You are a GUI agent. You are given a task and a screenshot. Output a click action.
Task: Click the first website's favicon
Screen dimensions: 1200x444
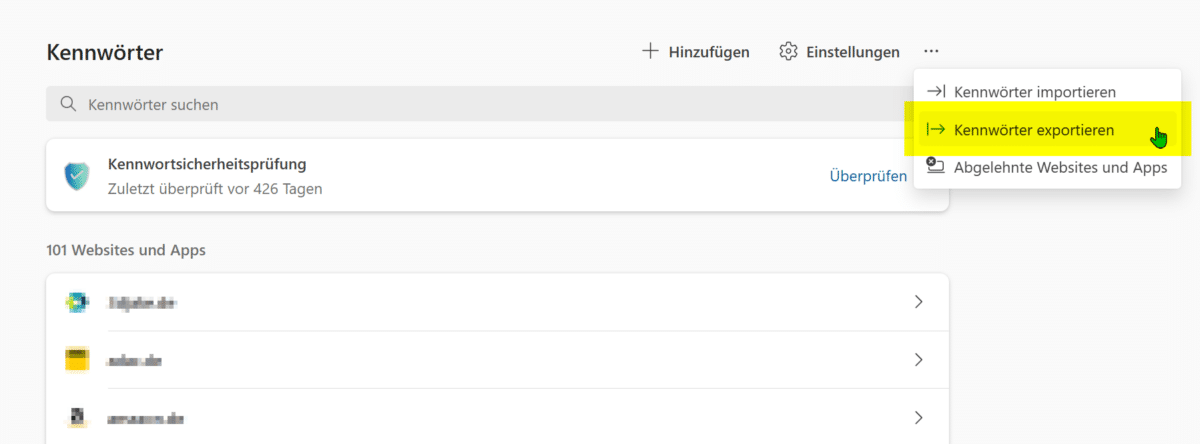coord(77,302)
